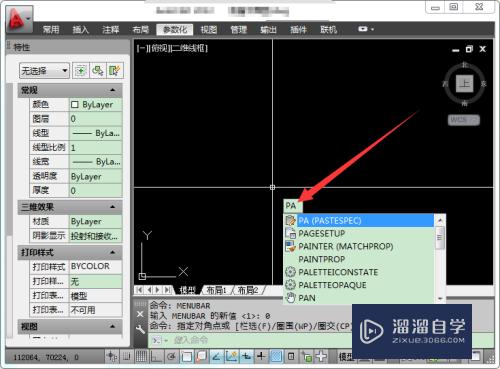
Task: Select PA (PASTESPEC) from the suggestion list
Action: click(359, 220)
